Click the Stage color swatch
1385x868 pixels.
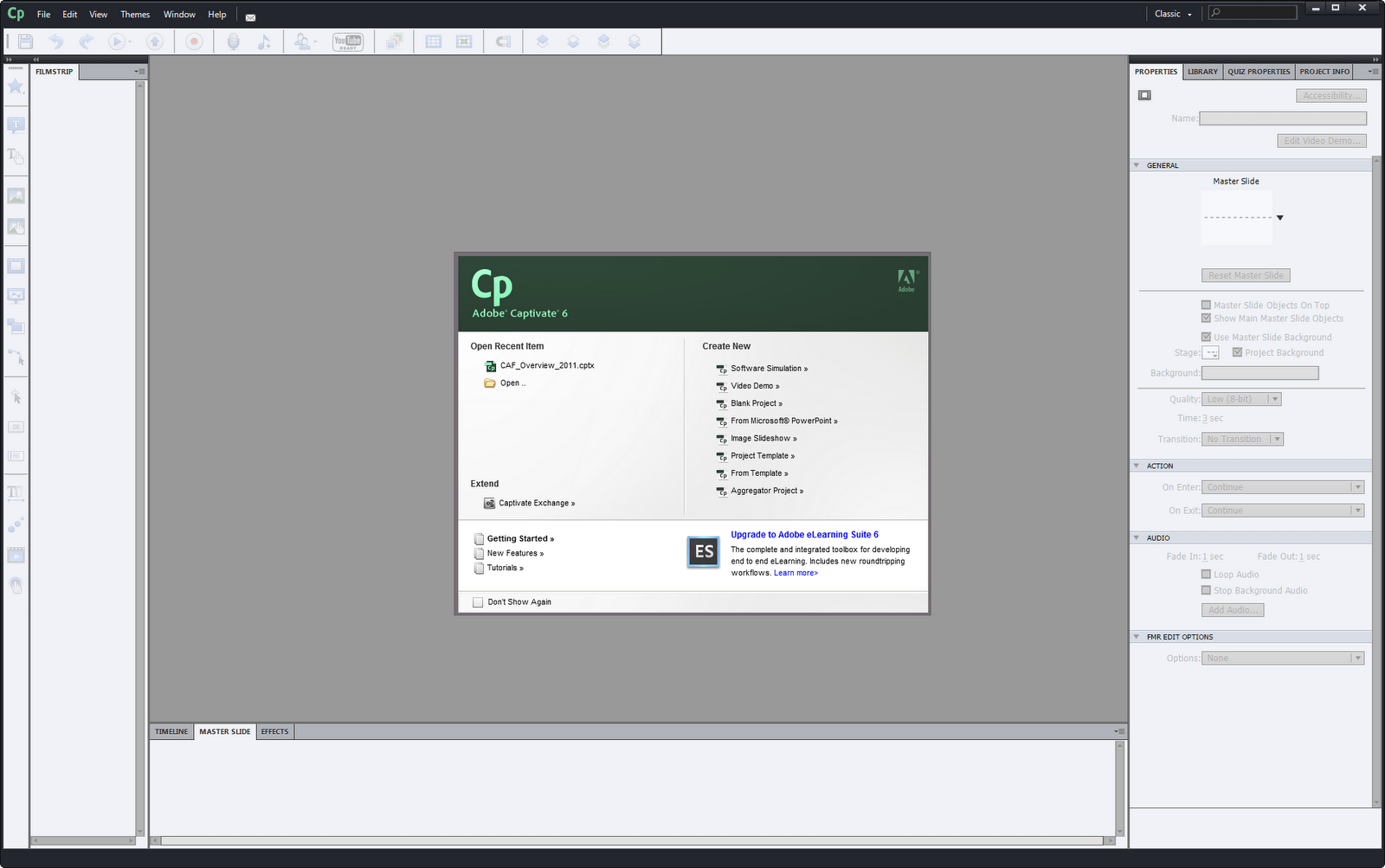pos(1210,352)
